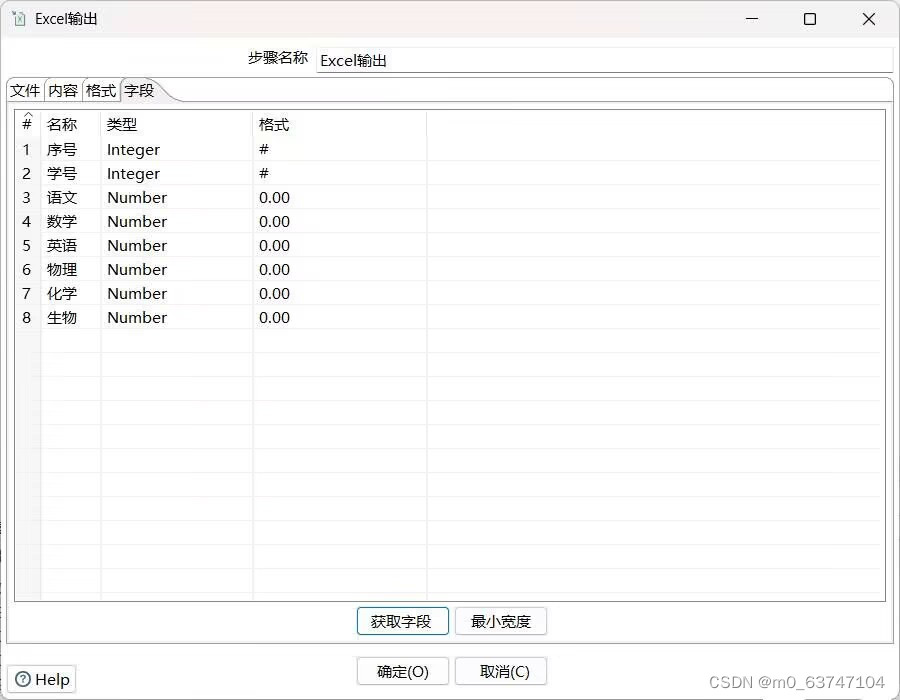Select row number 4
The image size is (900, 700).
(27, 221)
